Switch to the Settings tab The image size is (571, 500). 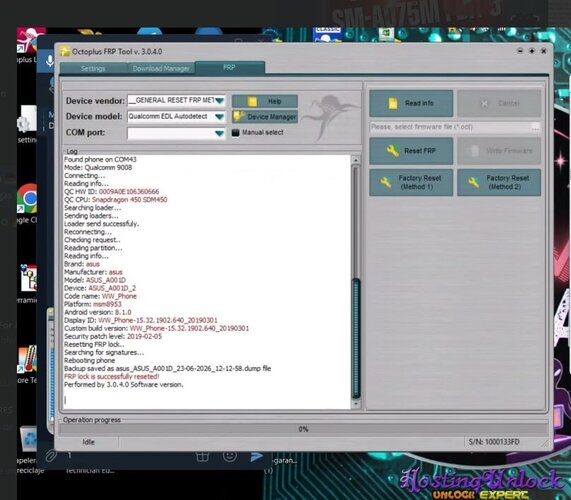[93, 68]
